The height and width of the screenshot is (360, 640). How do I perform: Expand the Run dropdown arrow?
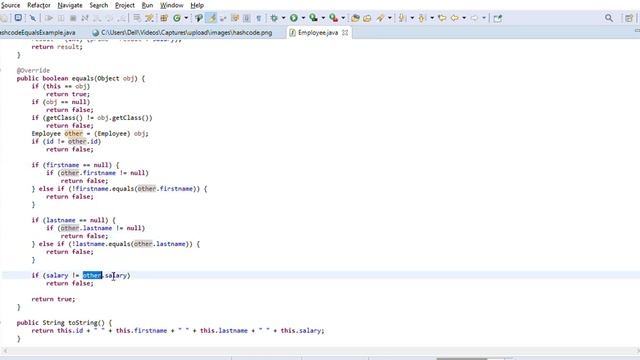303,18
